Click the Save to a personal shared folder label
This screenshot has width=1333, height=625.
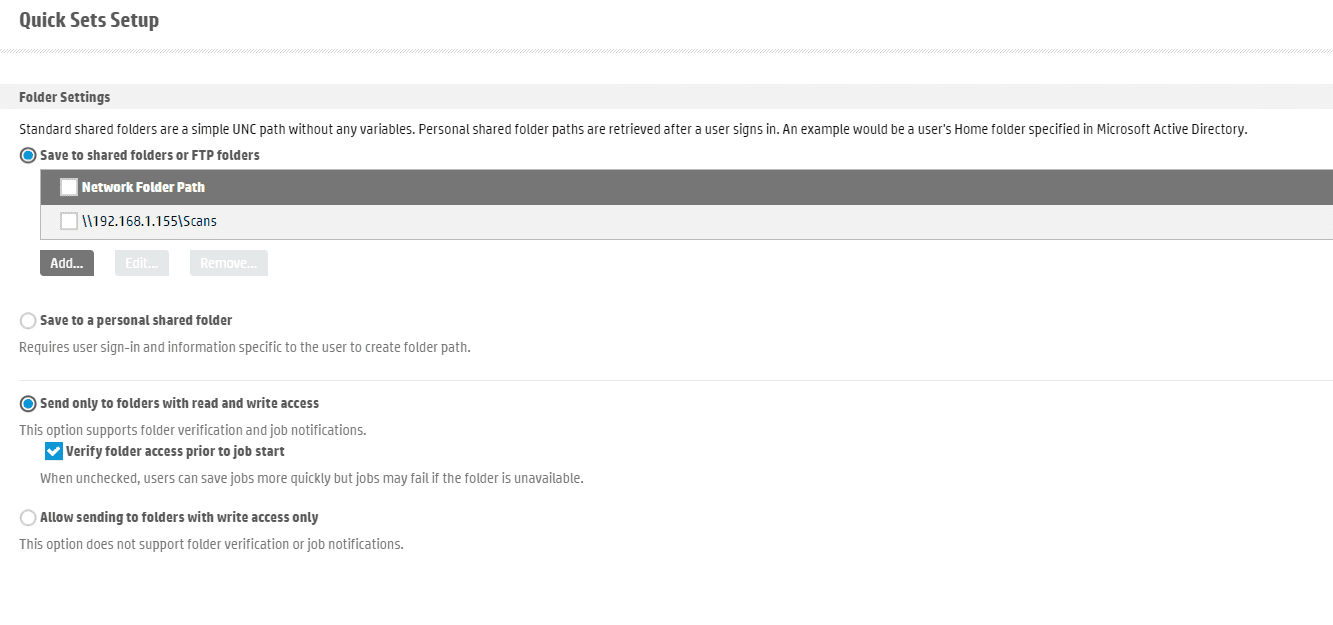tap(136, 321)
